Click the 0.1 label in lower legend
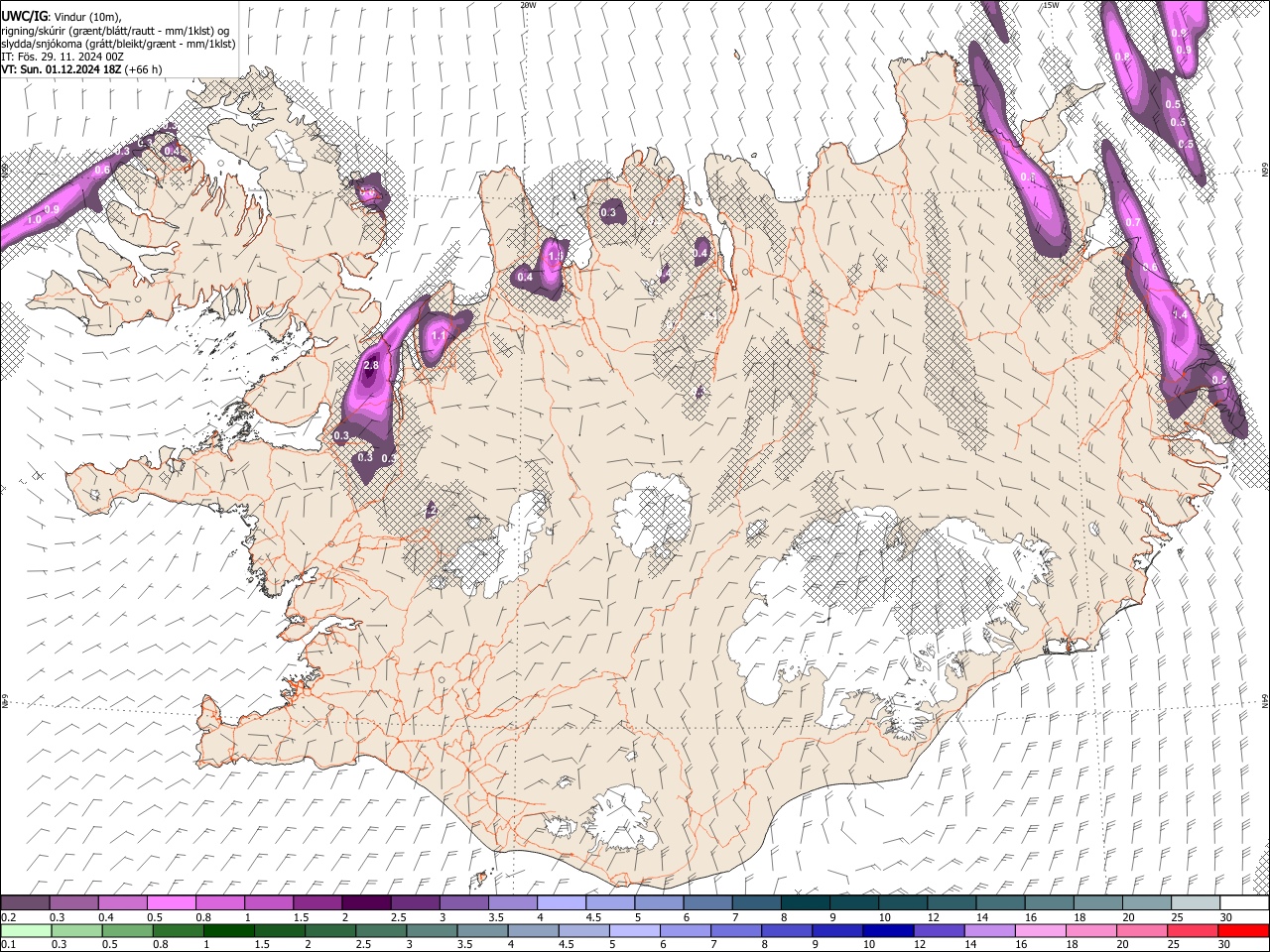This screenshot has width=1270, height=952. [x=8, y=945]
